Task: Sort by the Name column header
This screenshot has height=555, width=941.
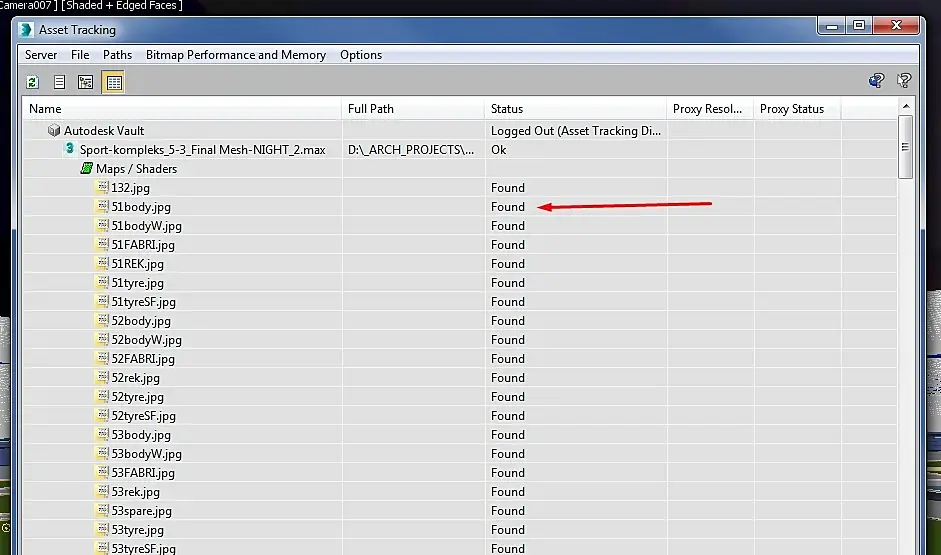Action: (x=182, y=109)
